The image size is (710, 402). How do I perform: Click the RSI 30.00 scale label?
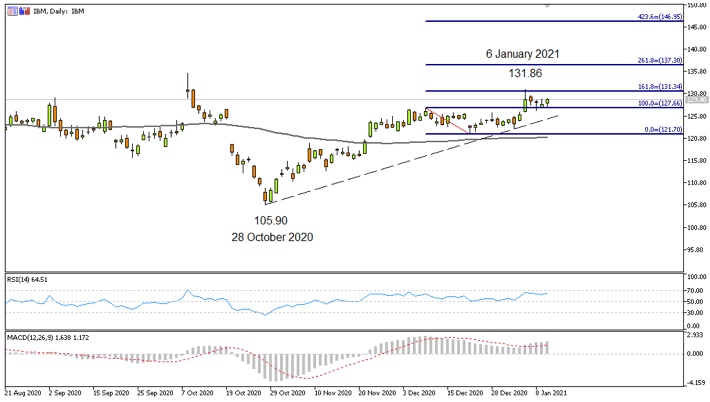click(696, 313)
